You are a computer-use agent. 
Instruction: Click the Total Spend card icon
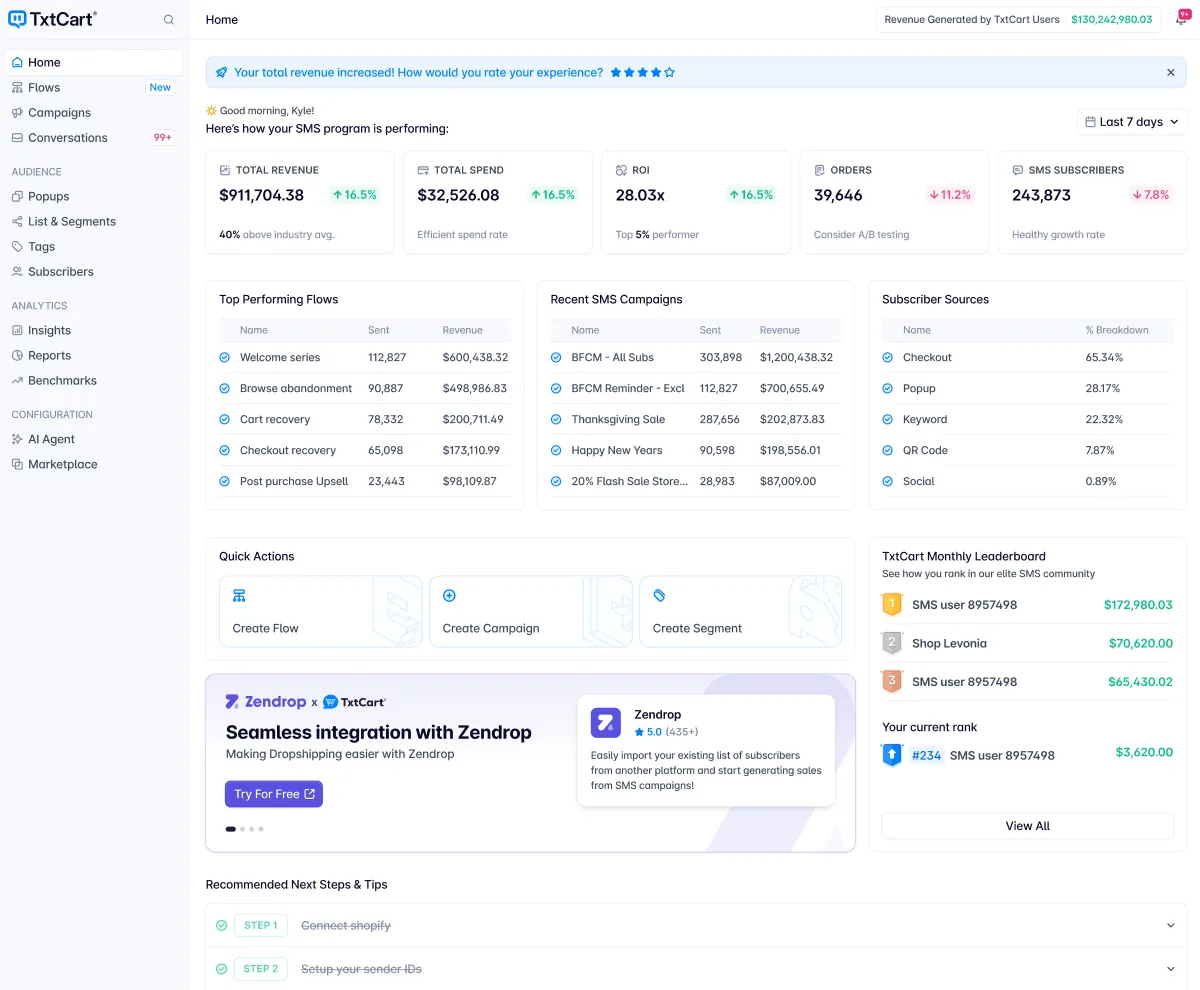click(x=423, y=170)
